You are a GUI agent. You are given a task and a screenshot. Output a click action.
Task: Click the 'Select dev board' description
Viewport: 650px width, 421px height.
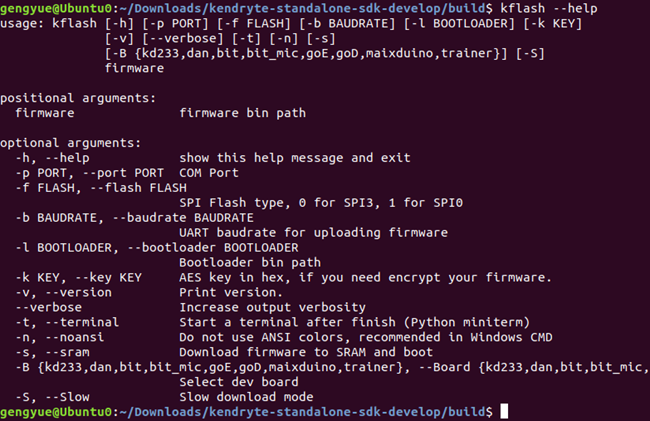(239, 382)
